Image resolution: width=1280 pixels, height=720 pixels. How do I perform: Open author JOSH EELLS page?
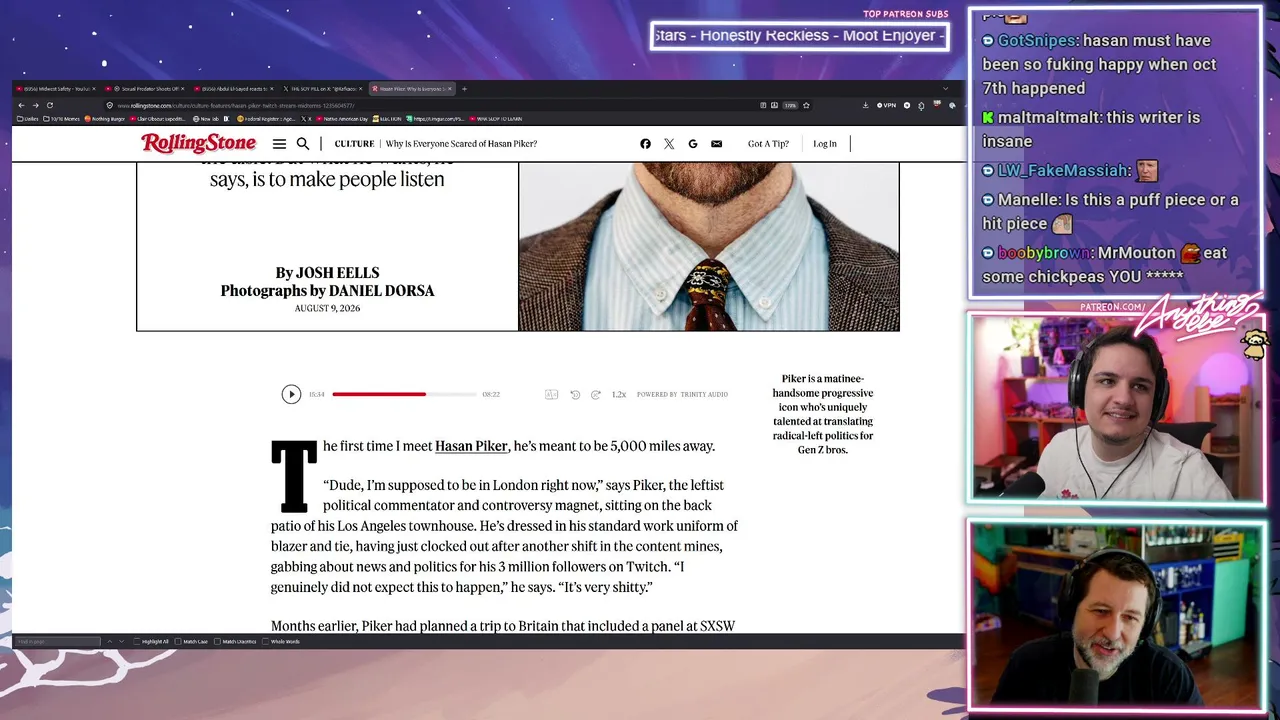pos(338,273)
